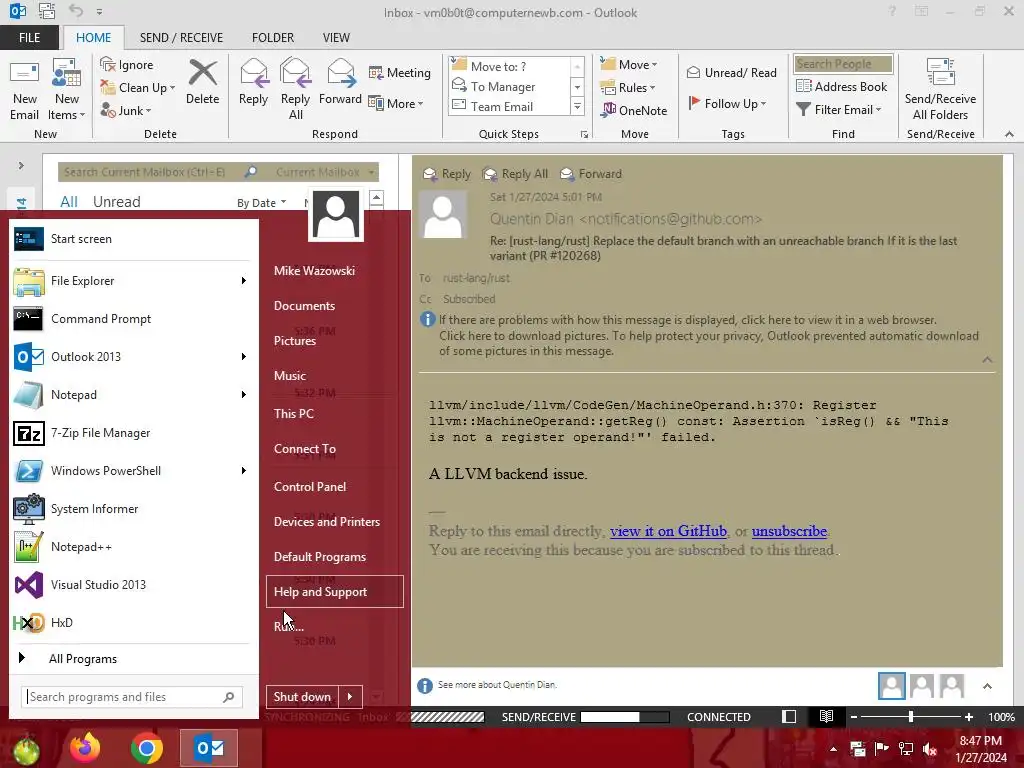Screen dimensions: 1024x768
Task: Click the Search programs and files box
Action: [x=131, y=697]
